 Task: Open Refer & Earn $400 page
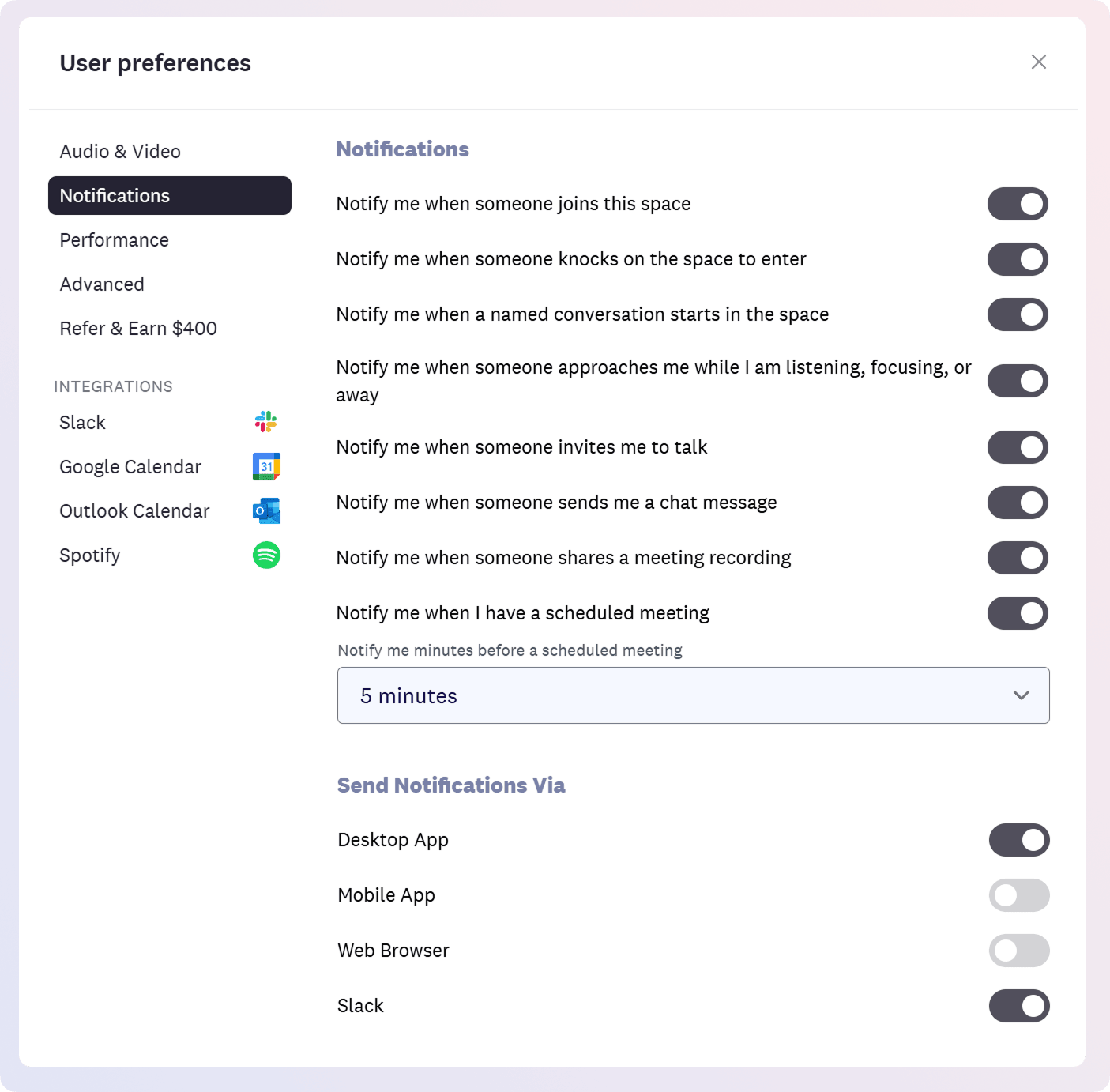138,329
